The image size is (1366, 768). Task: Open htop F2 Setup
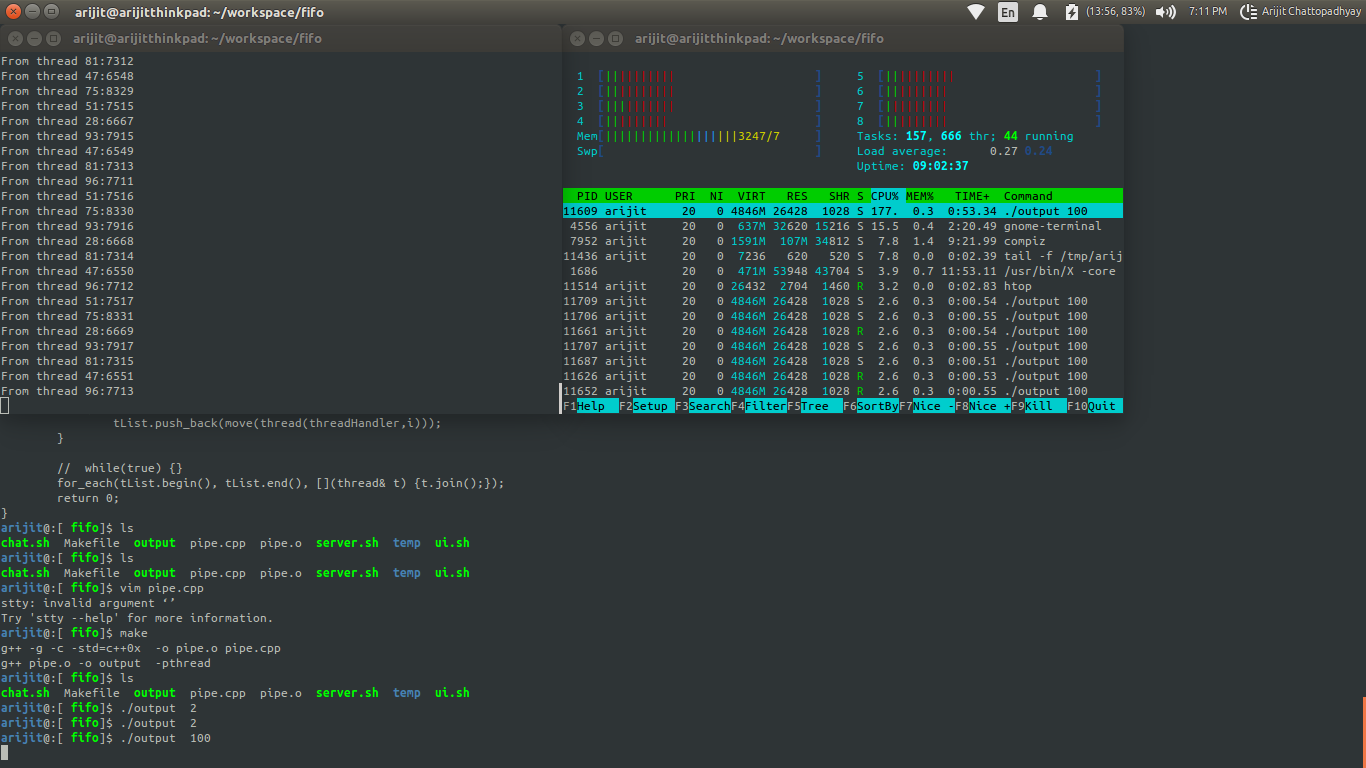[x=646, y=406]
